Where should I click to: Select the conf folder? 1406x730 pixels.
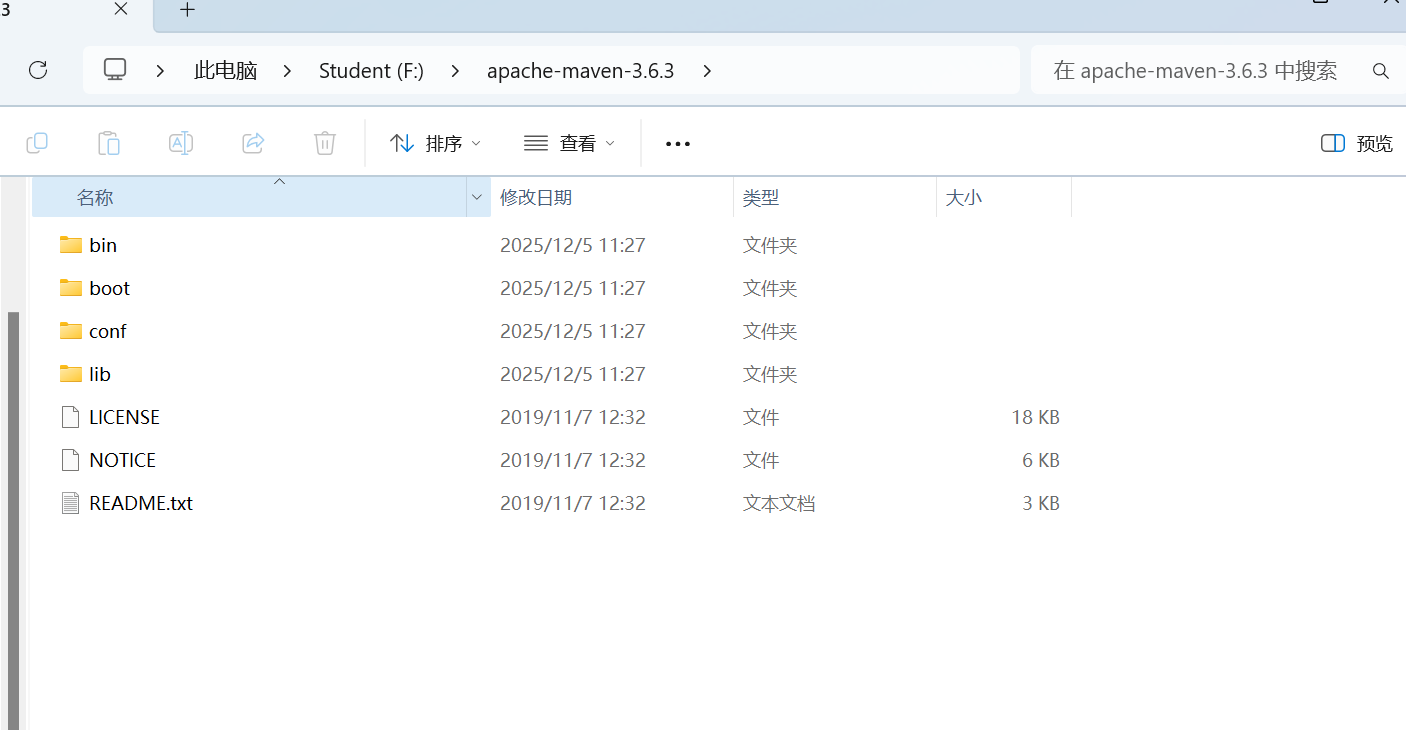pos(107,331)
